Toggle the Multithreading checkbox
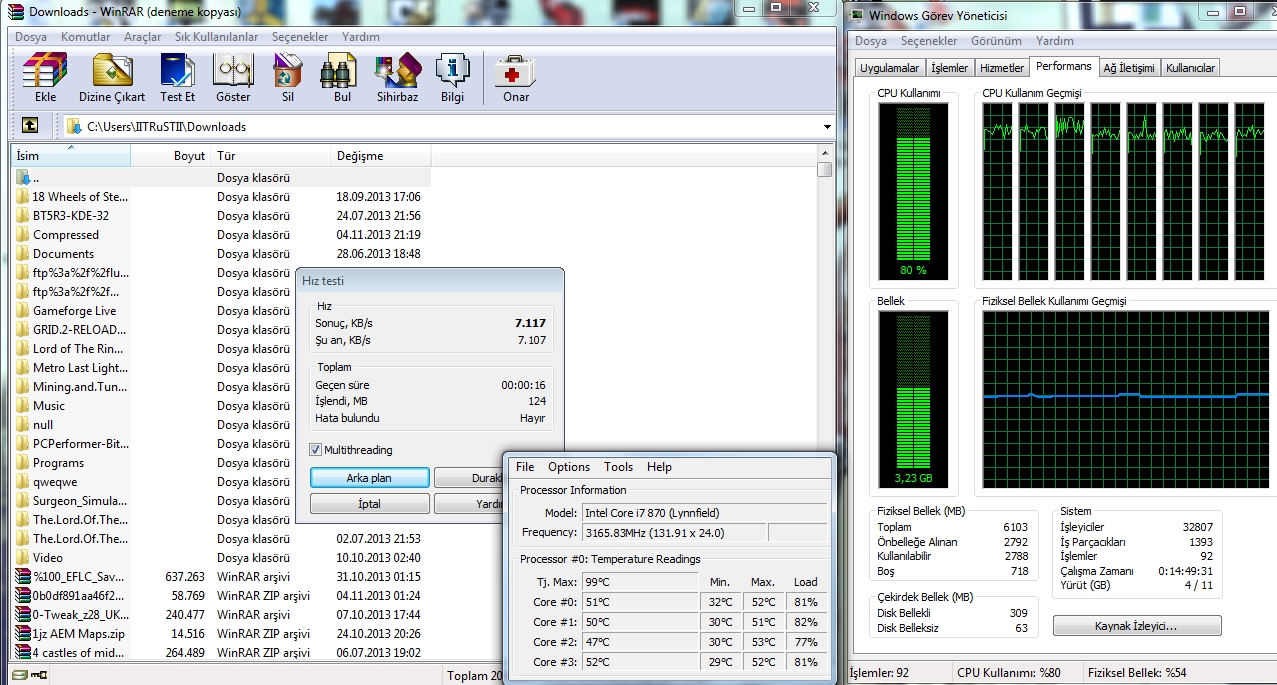1277x685 pixels. point(316,450)
